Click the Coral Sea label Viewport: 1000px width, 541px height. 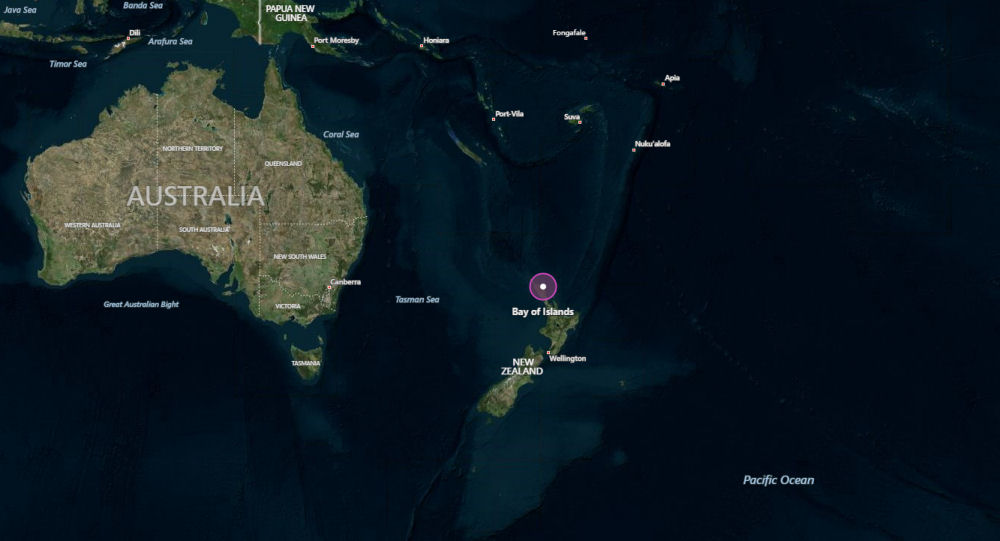click(341, 135)
